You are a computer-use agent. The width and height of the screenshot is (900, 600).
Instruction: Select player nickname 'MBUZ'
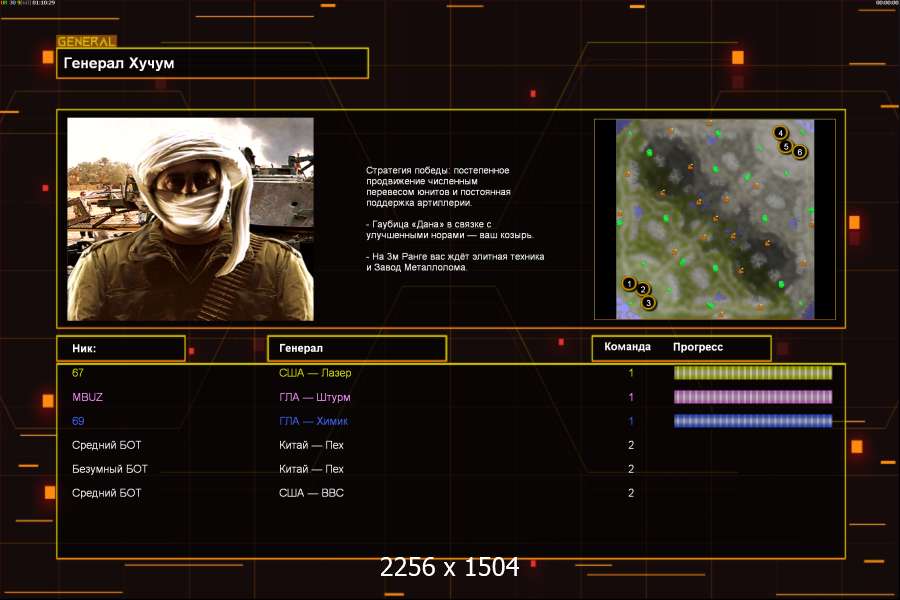[x=88, y=397]
